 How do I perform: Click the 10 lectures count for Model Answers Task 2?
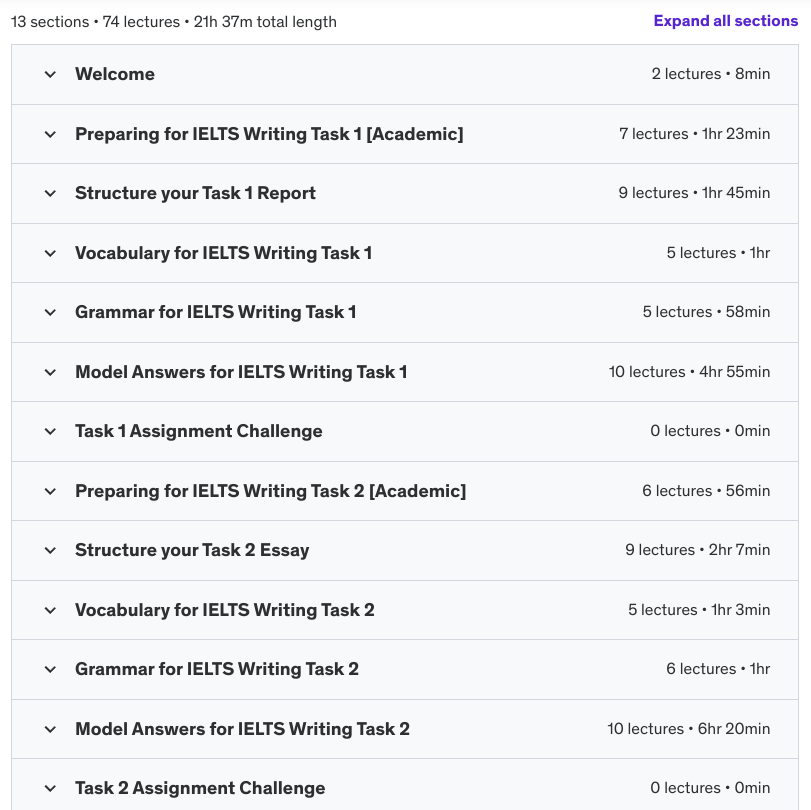(x=647, y=729)
